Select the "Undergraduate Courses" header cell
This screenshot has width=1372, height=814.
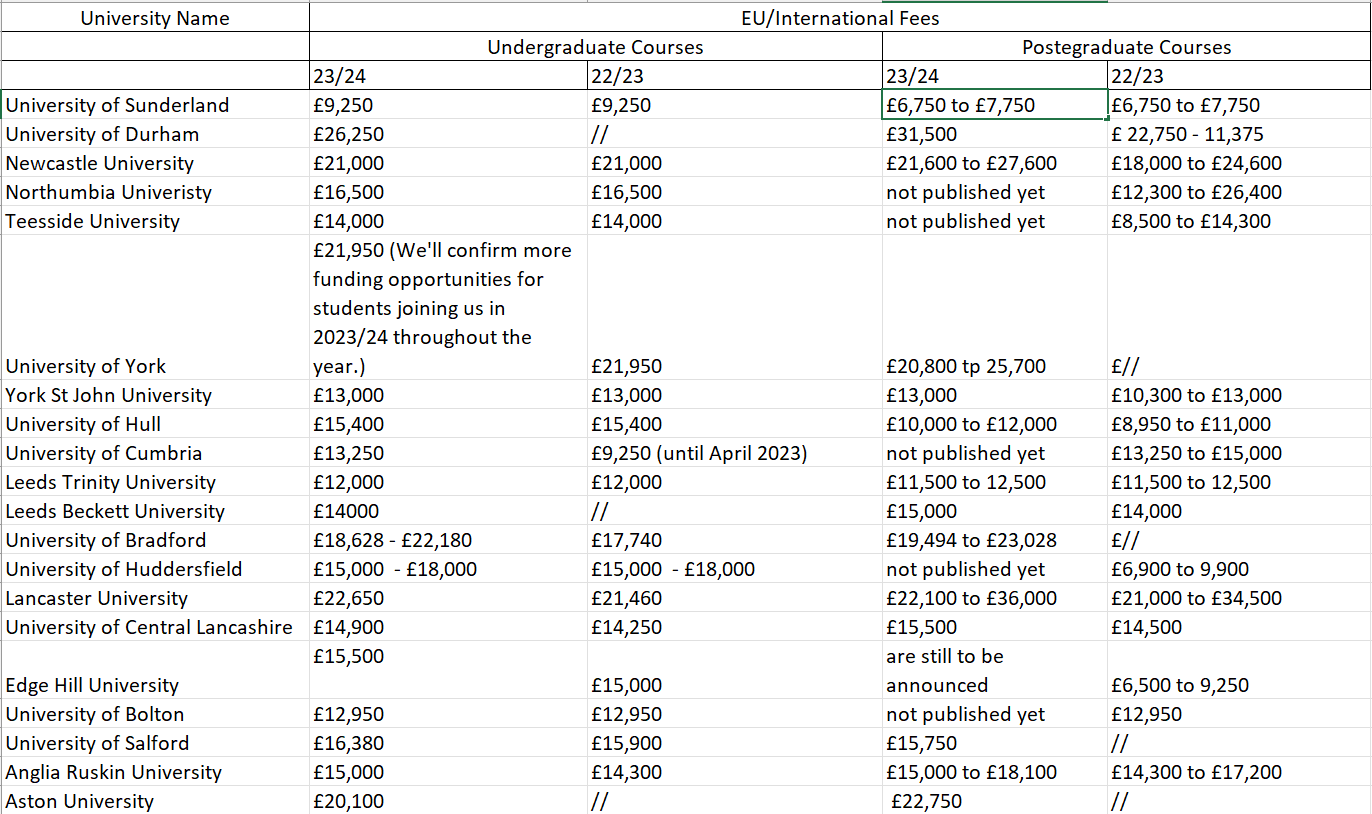[595, 47]
